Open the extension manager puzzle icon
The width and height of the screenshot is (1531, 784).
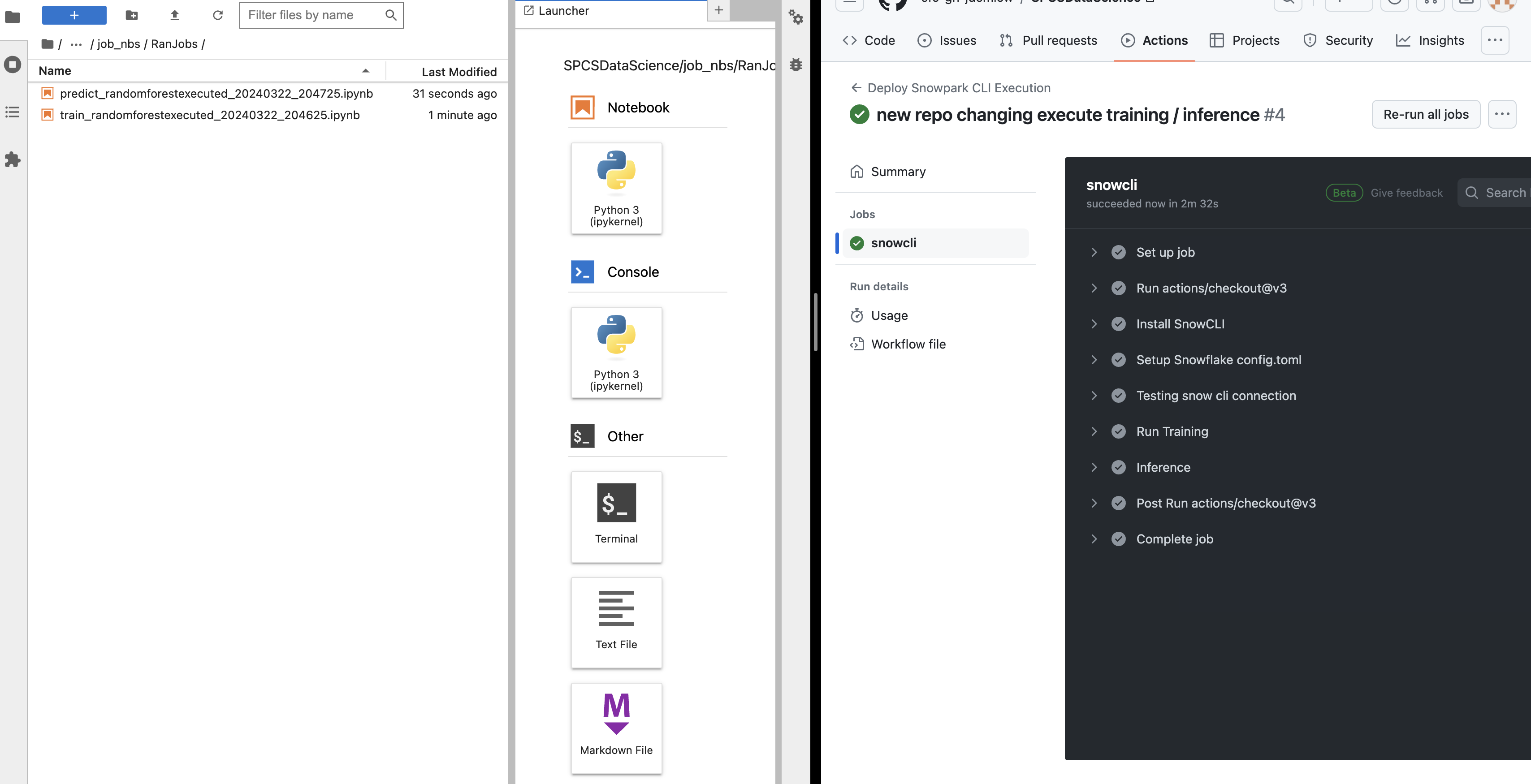13,159
